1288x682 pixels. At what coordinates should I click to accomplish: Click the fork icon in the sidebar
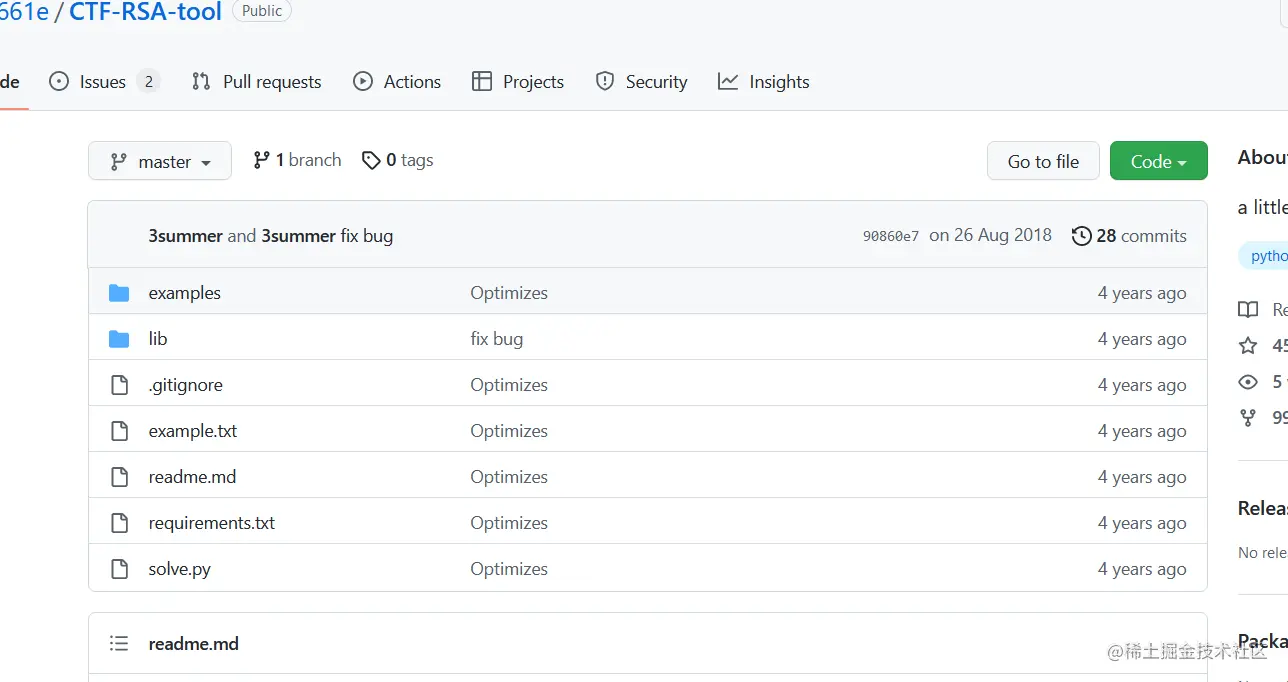pyautogui.click(x=1248, y=418)
